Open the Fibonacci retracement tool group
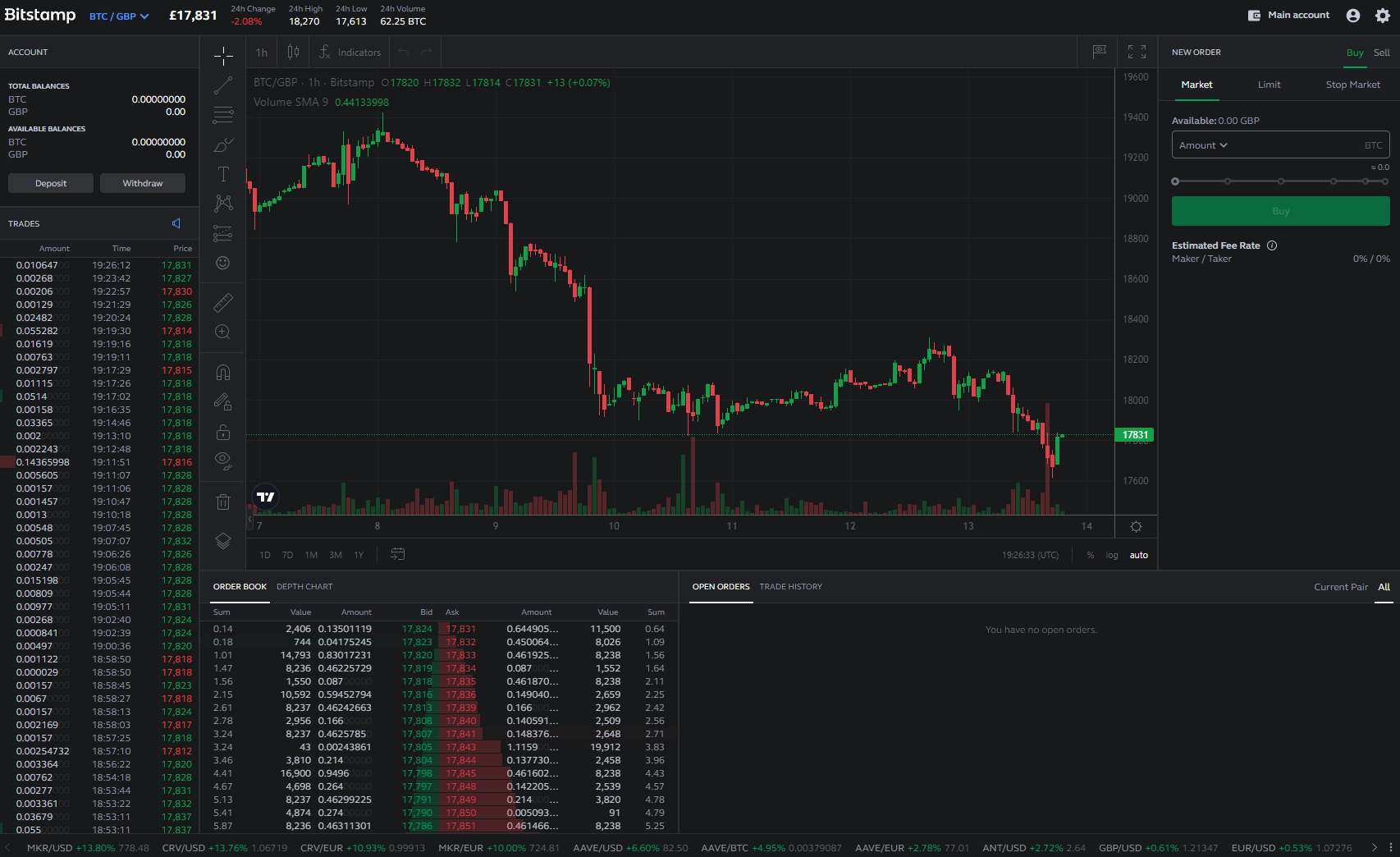Image resolution: width=1400 pixels, height=857 pixels. (x=223, y=115)
